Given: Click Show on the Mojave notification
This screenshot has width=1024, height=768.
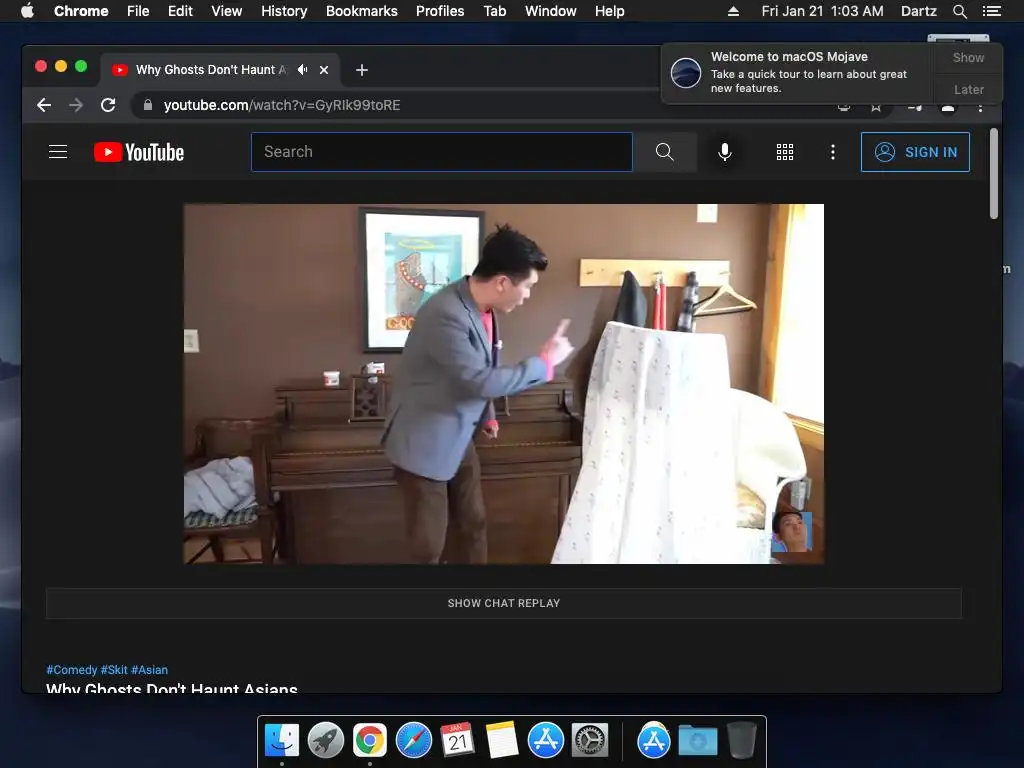Looking at the screenshot, I should (x=968, y=57).
